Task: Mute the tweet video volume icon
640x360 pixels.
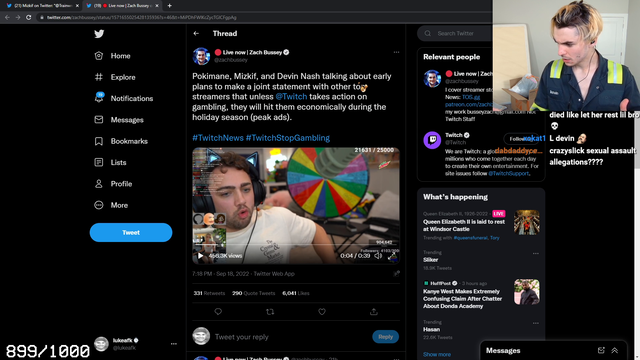Action: click(x=378, y=256)
